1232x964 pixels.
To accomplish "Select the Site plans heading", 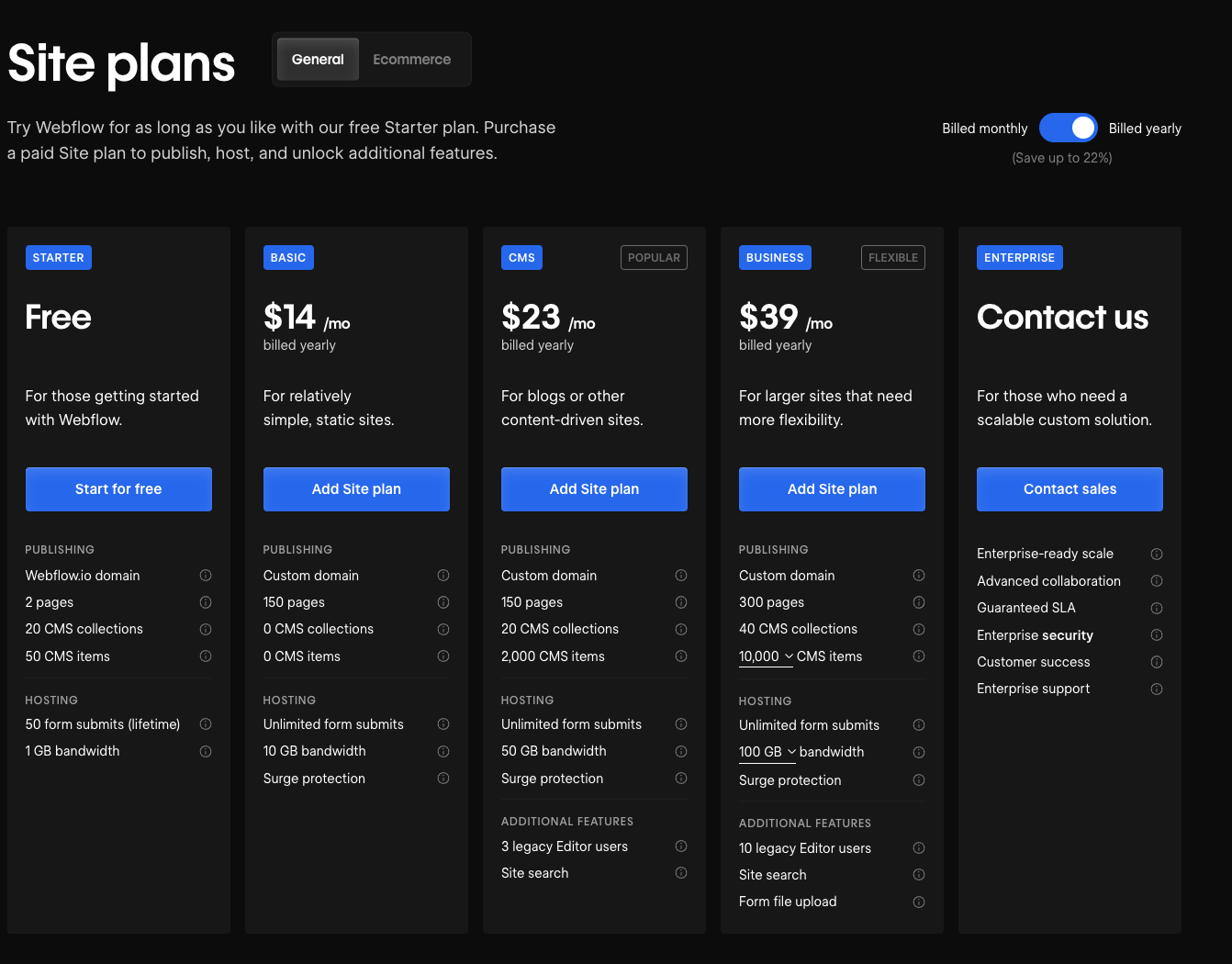I will point(121,63).
